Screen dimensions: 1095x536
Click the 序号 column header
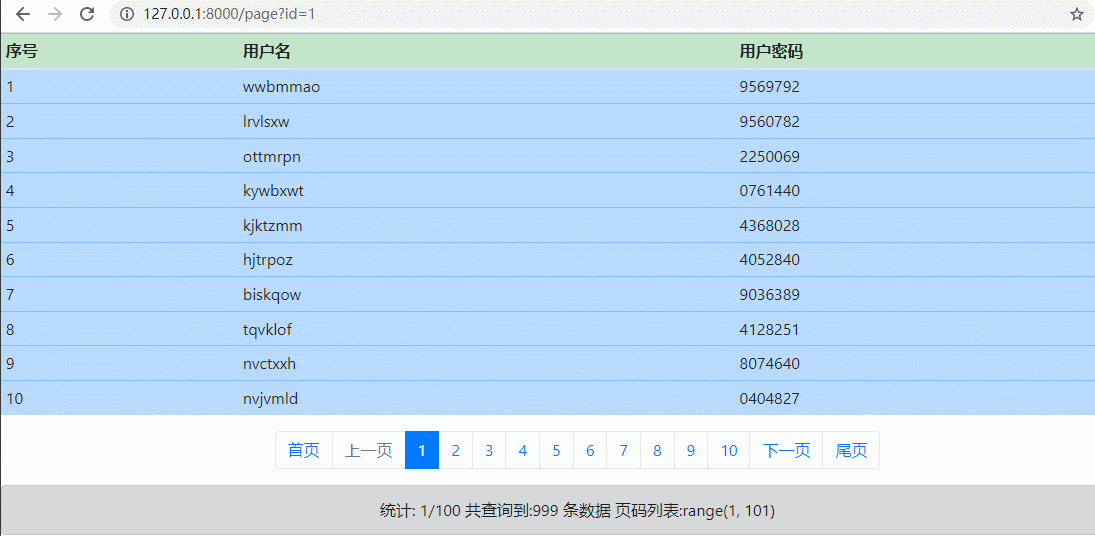pos(22,52)
